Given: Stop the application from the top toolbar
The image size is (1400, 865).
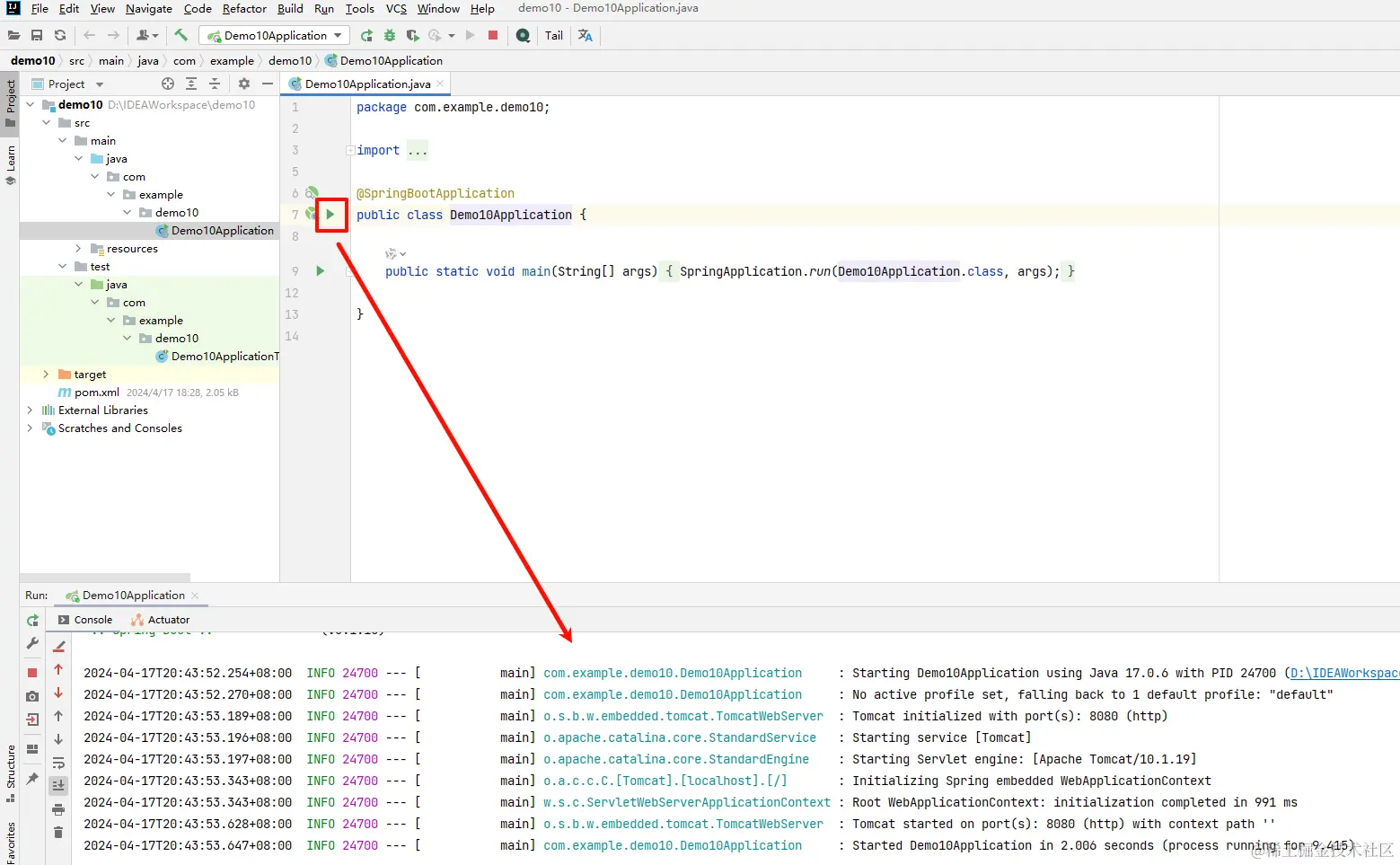Looking at the screenshot, I should point(493,35).
